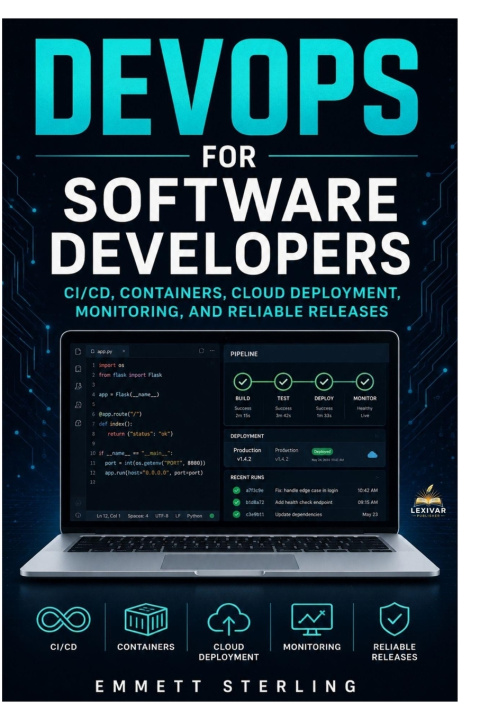Open run 'Update dependencies'

[x=298, y=514]
